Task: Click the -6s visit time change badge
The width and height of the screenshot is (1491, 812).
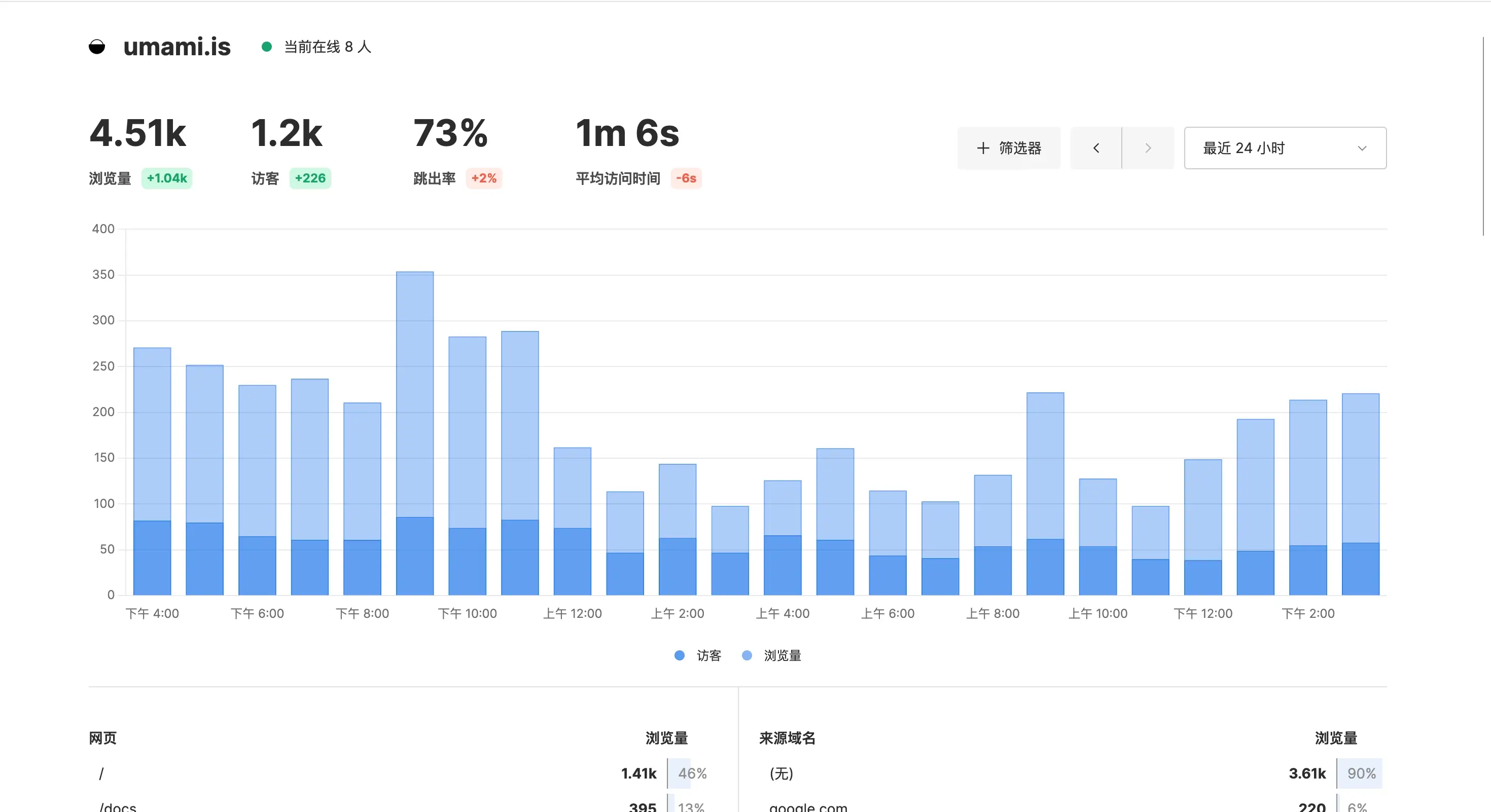Action: click(x=686, y=178)
